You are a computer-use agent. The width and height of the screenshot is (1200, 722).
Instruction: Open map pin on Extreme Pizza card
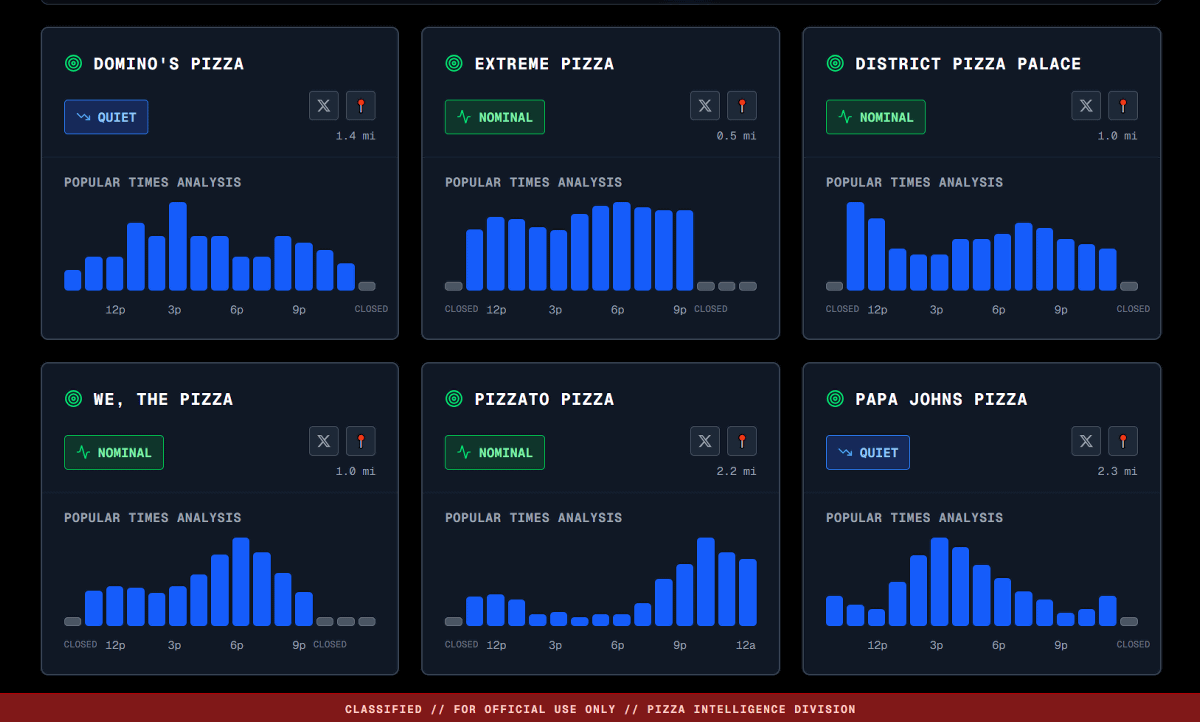[742, 105]
